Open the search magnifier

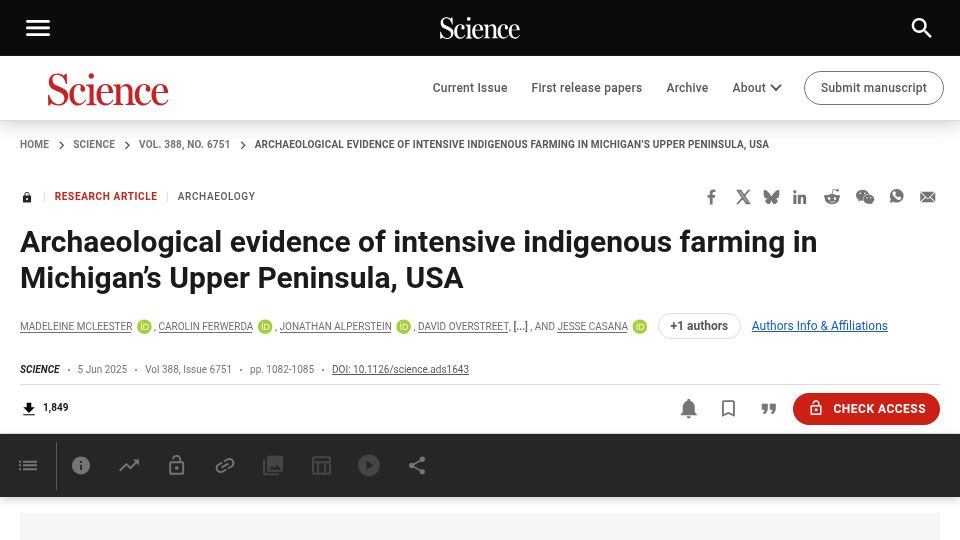tap(921, 28)
